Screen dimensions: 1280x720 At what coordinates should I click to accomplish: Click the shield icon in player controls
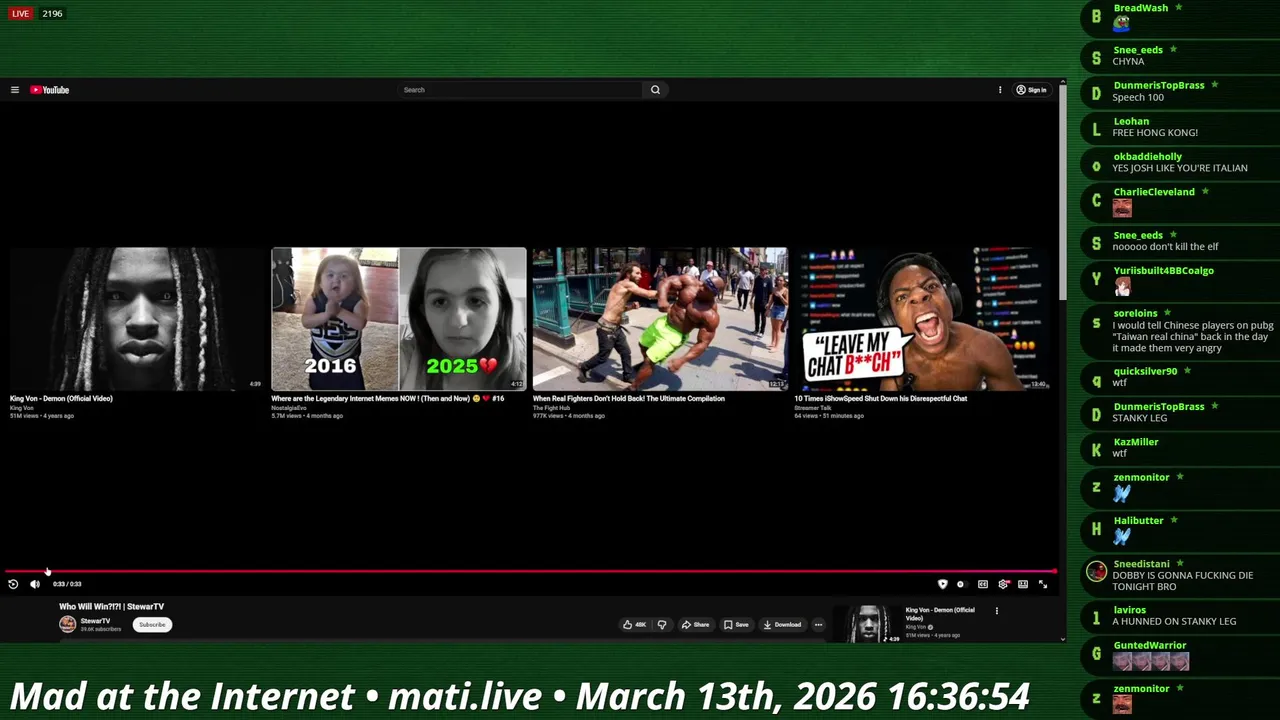tap(942, 584)
